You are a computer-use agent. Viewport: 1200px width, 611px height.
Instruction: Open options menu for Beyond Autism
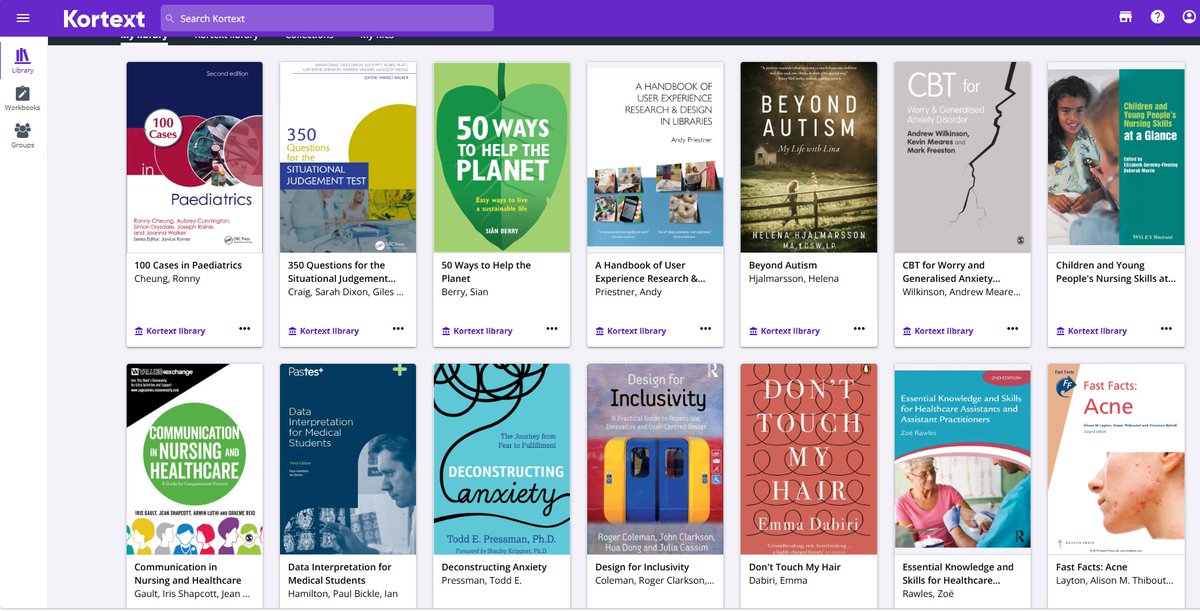point(859,329)
